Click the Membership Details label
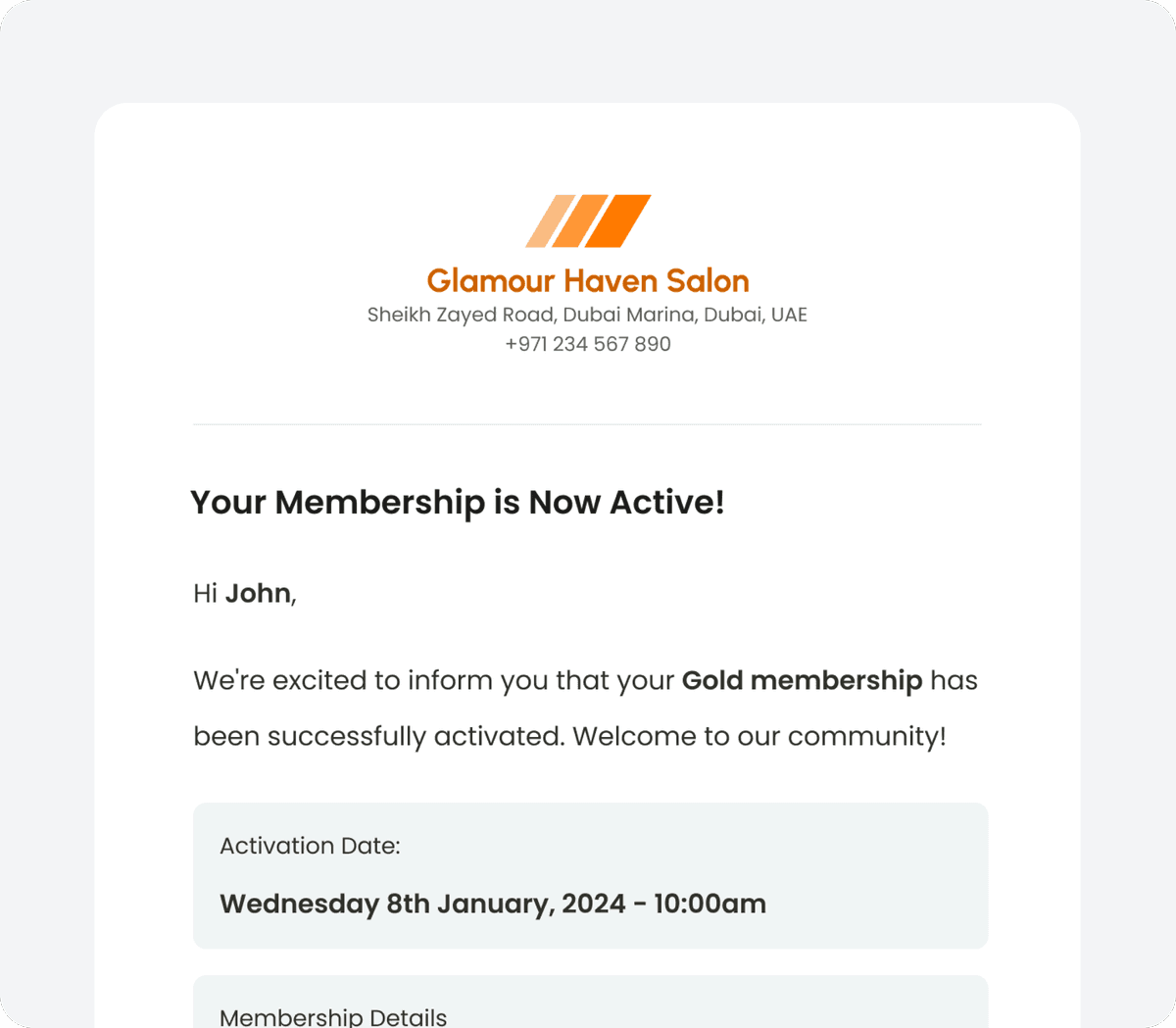The height and width of the screenshot is (1028, 1176). (x=333, y=1016)
